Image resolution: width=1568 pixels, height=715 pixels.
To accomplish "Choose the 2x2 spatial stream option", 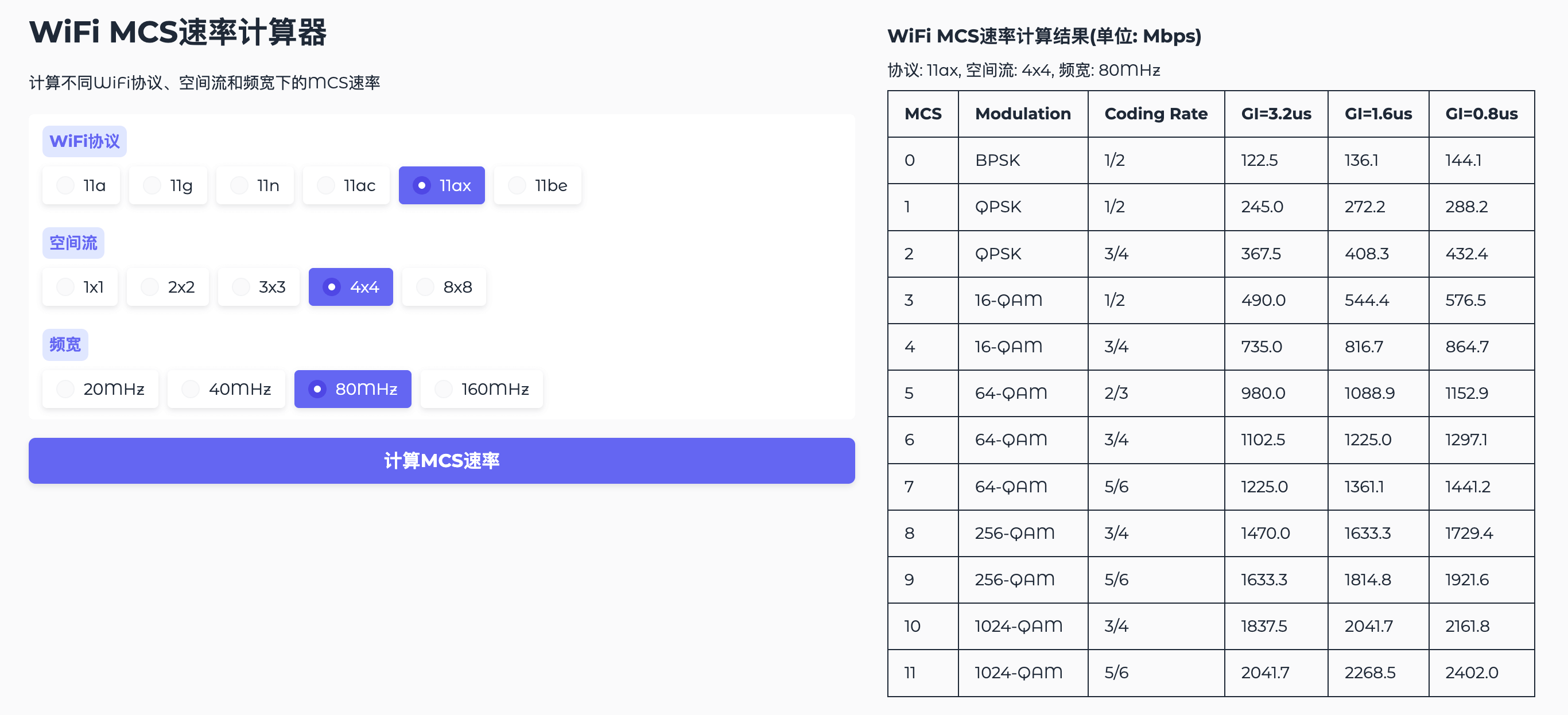I will (x=168, y=286).
